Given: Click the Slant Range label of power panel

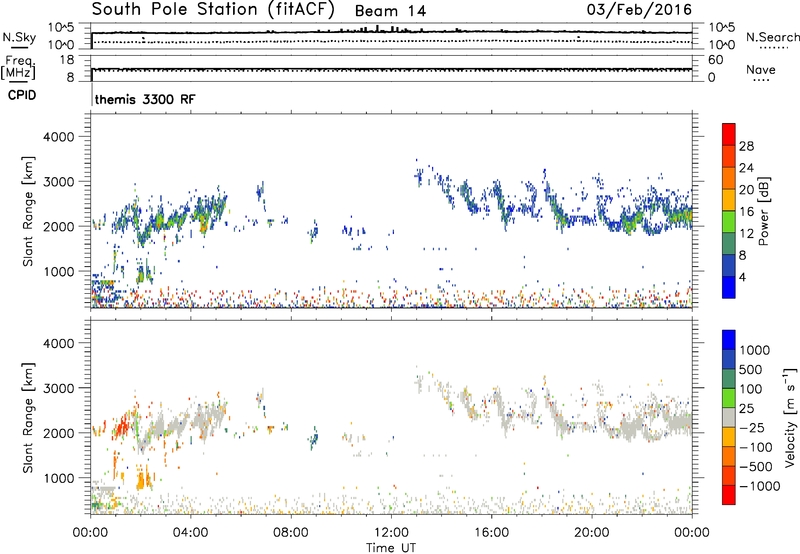Looking at the screenshot, I should pyautogui.click(x=28, y=211).
